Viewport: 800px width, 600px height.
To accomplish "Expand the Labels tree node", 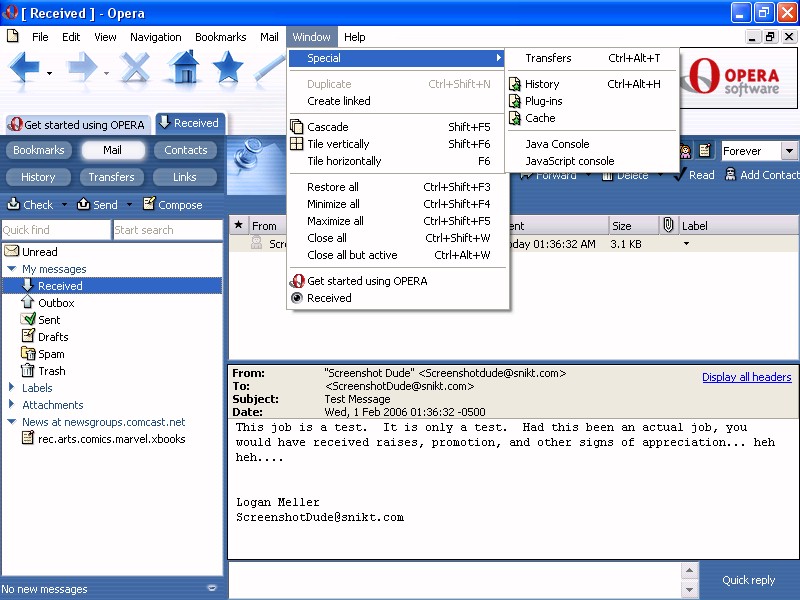I will (11, 388).
